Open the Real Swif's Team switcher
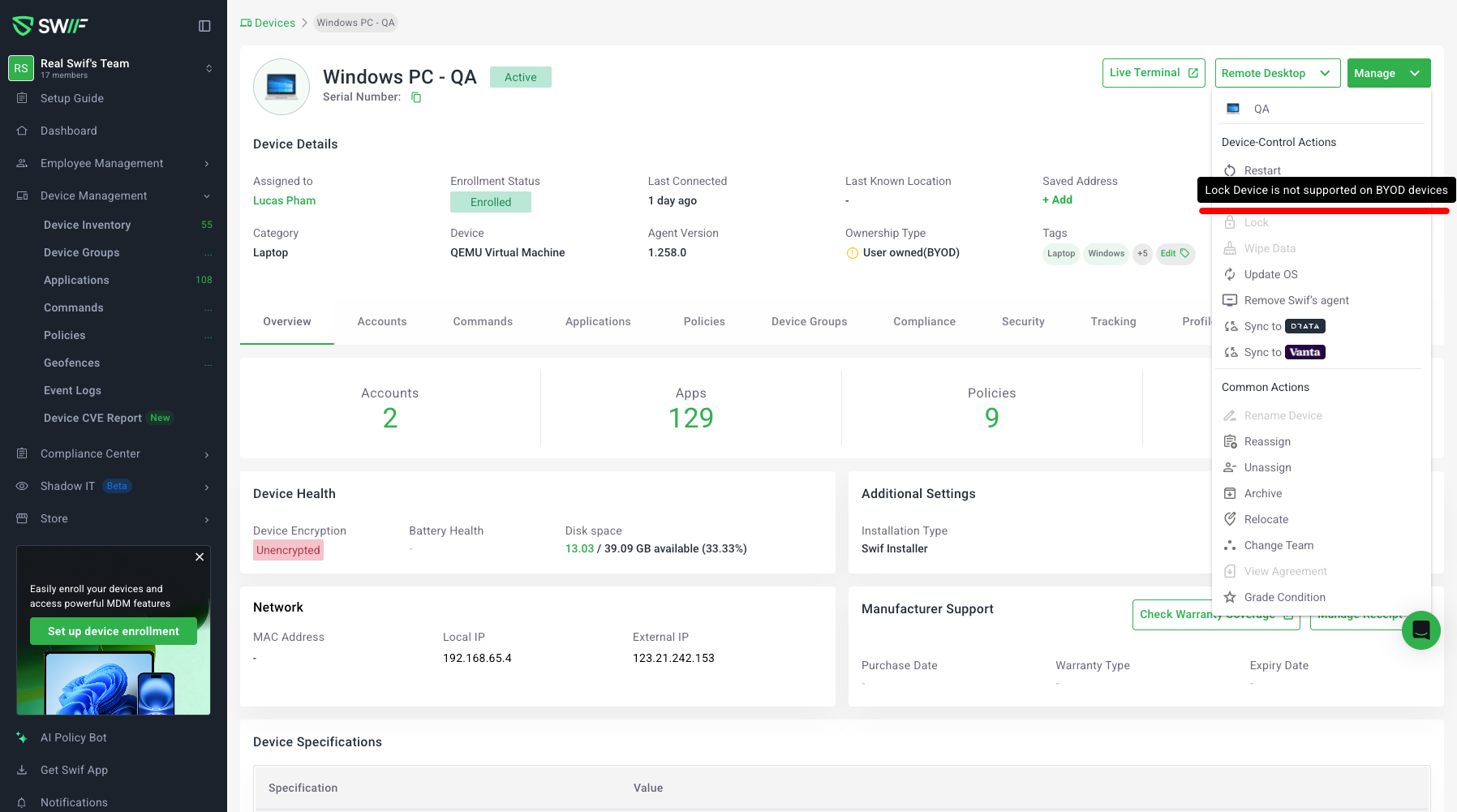The image size is (1457, 812). point(114,68)
